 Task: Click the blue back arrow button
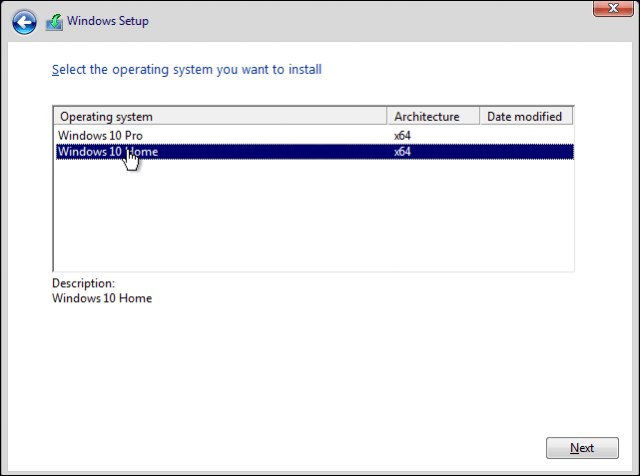(x=24, y=20)
